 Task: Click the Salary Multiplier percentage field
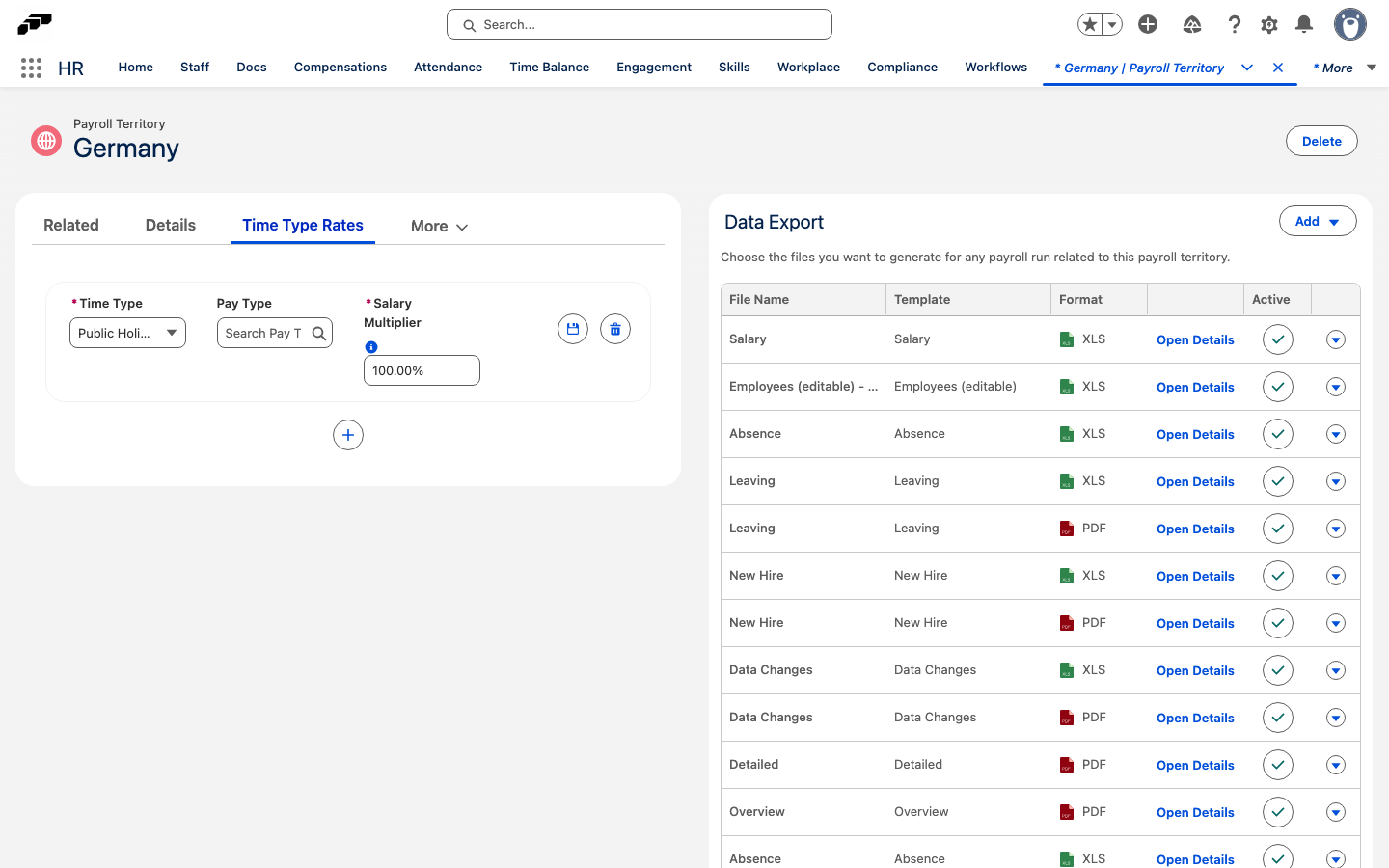[422, 370]
